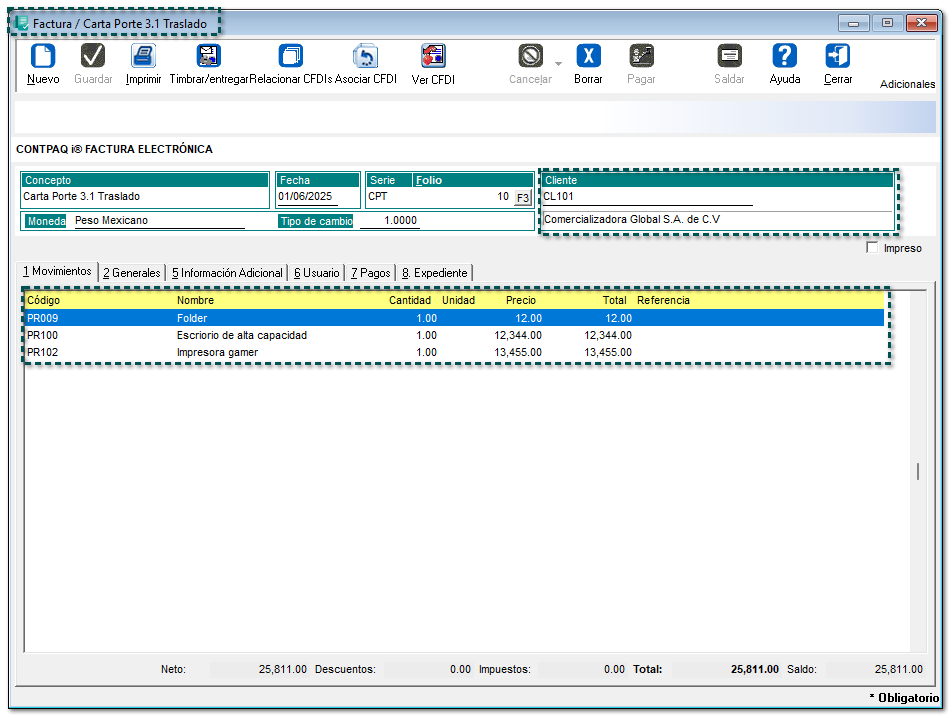
Task: Click the Nuevo document icon
Action: pos(43,57)
